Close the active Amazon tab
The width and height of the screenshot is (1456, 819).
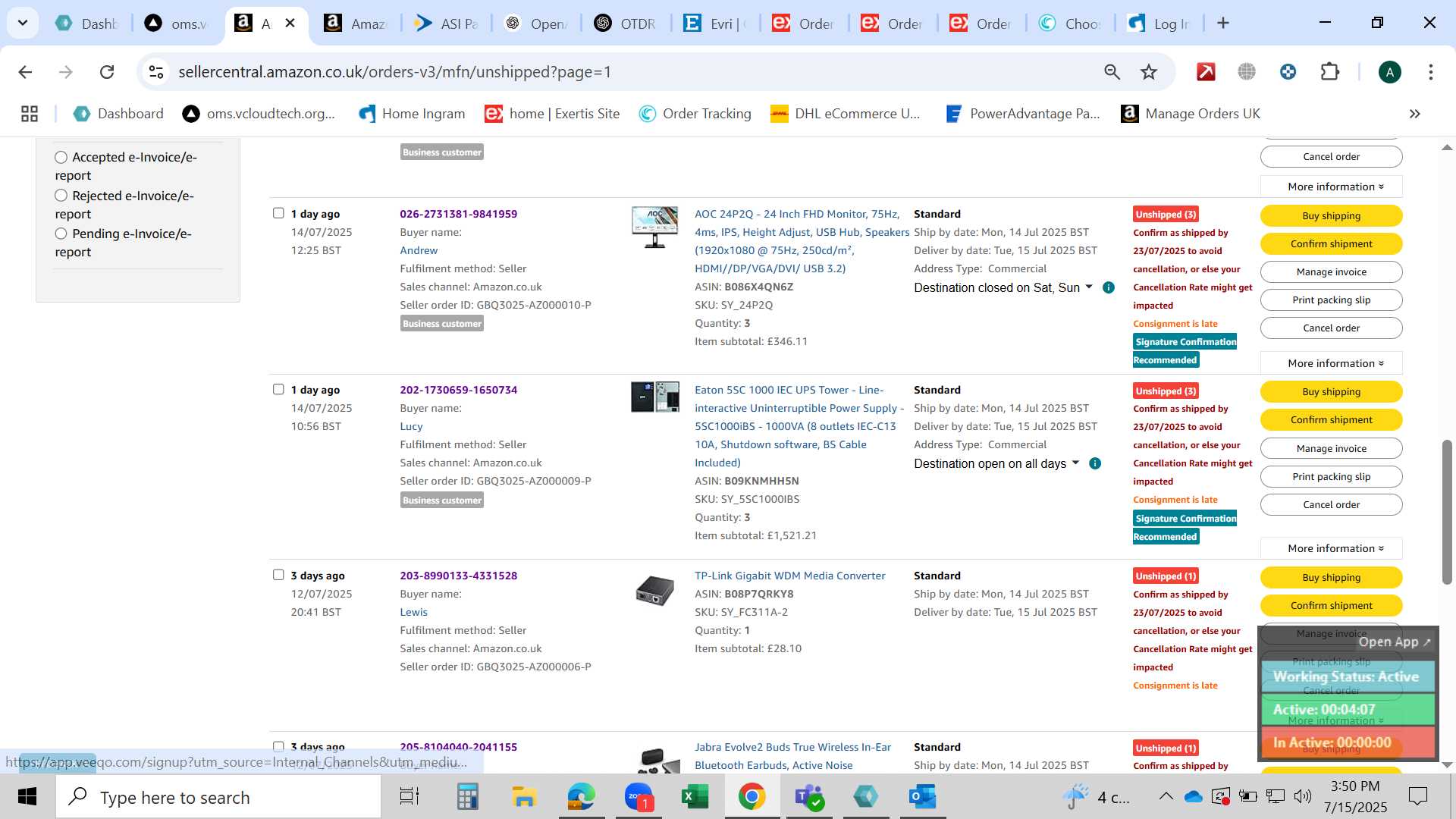[290, 24]
